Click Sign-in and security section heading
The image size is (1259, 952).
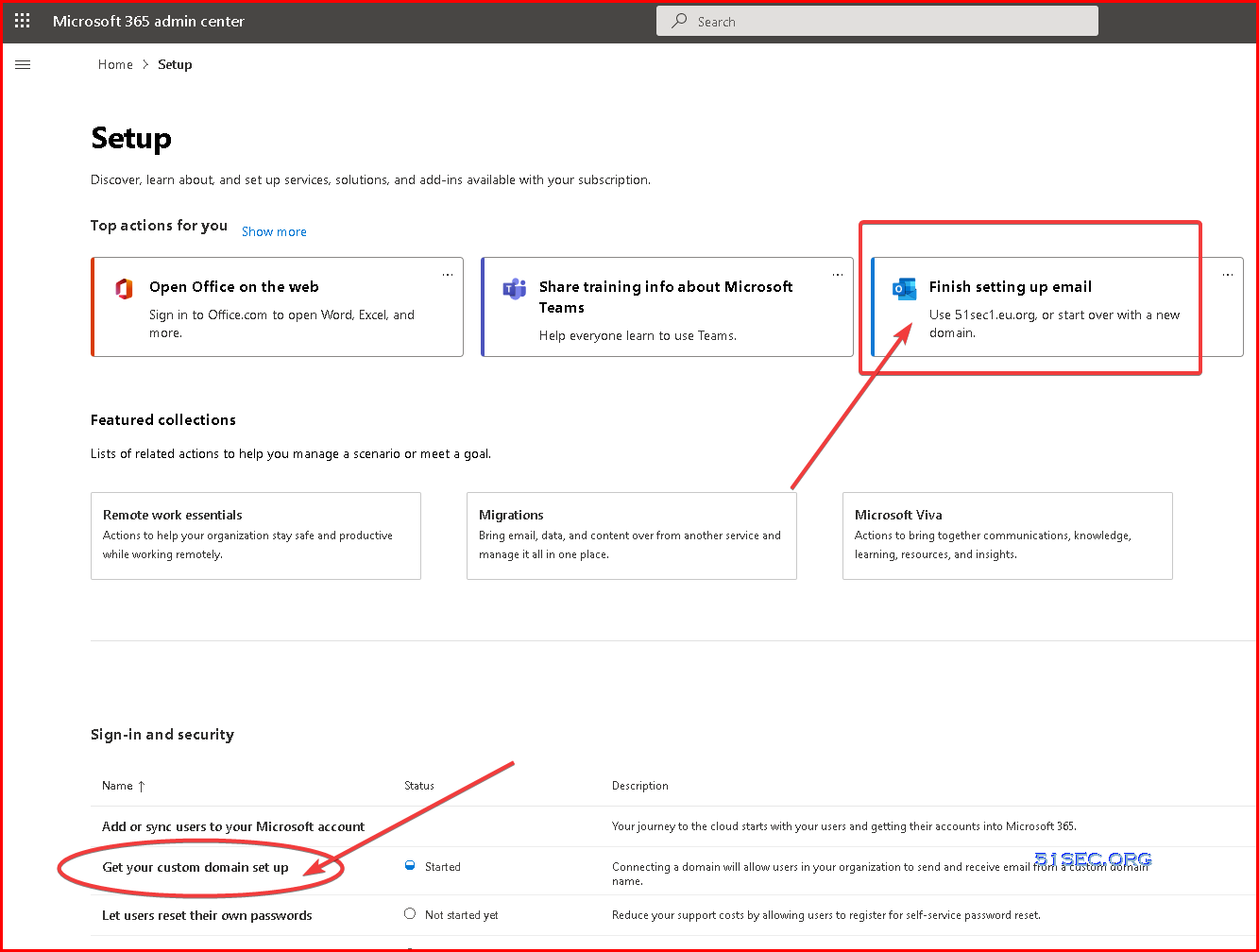[162, 735]
